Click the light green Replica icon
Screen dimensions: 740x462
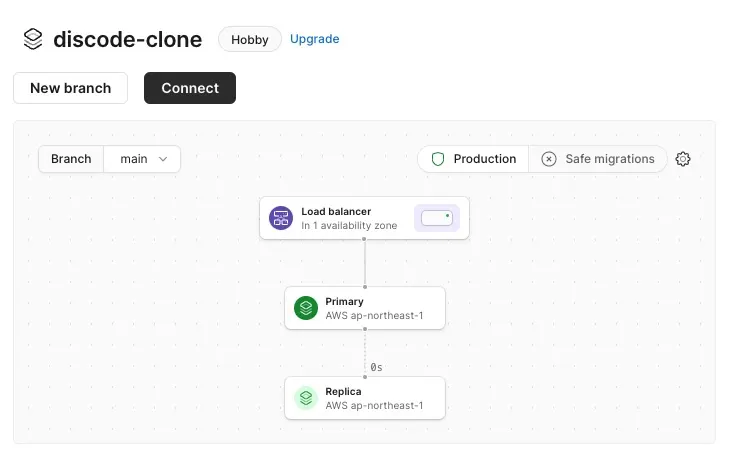coord(306,398)
